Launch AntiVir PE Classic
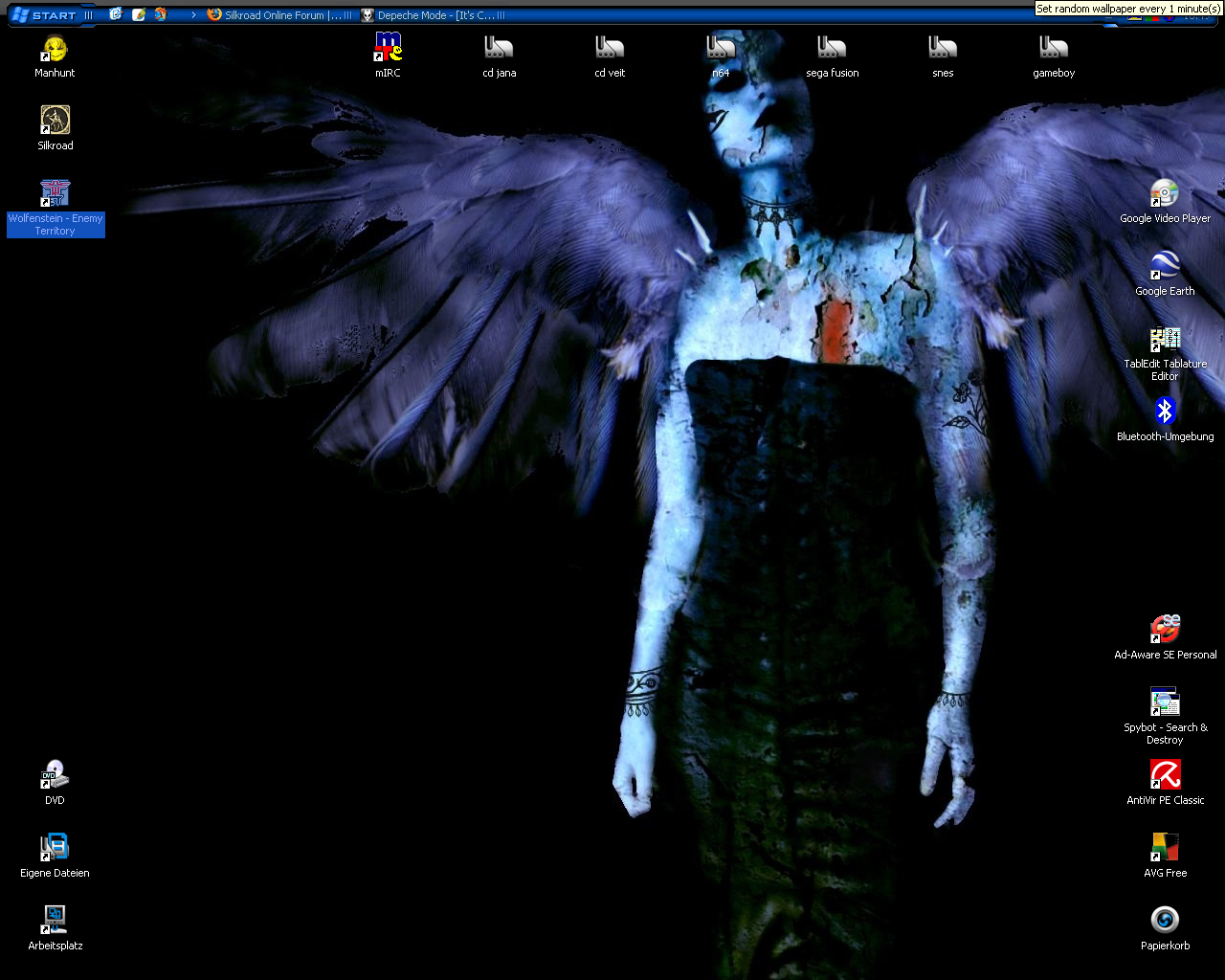Image resolution: width=1225 pixels, height=980 pixels. click(1165, 776)
